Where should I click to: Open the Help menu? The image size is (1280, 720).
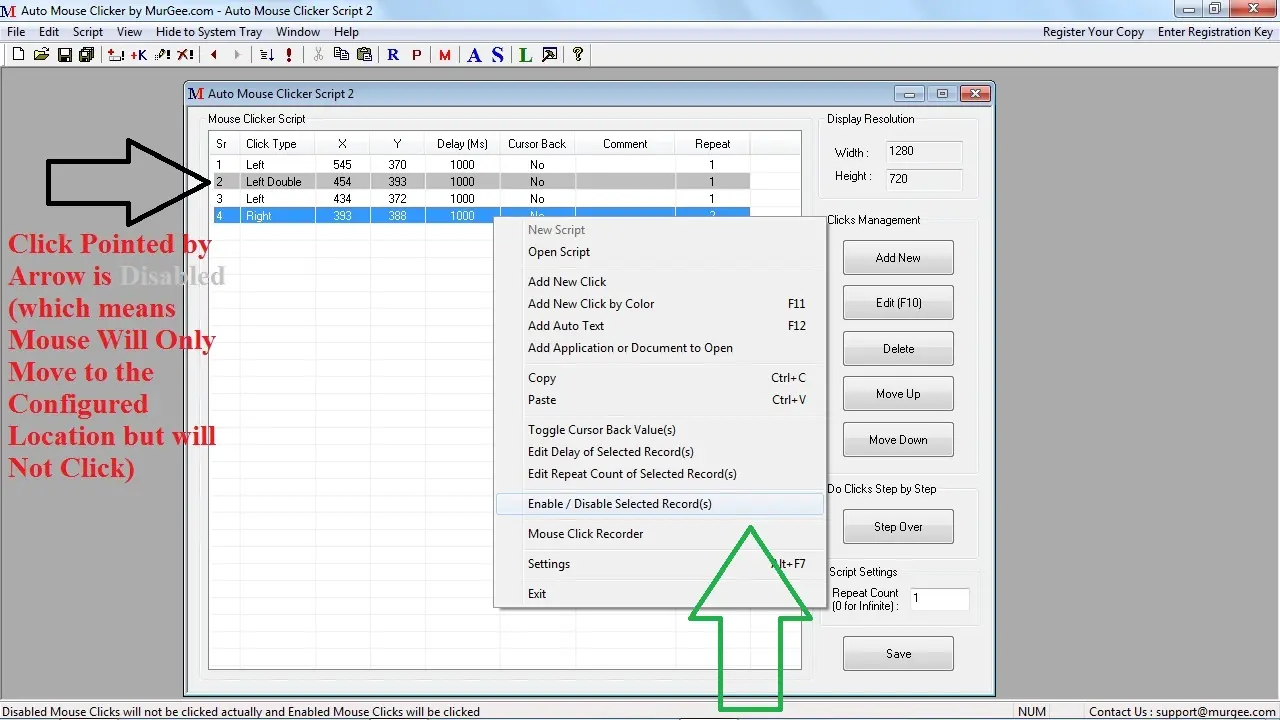click(x=346, y=32)
